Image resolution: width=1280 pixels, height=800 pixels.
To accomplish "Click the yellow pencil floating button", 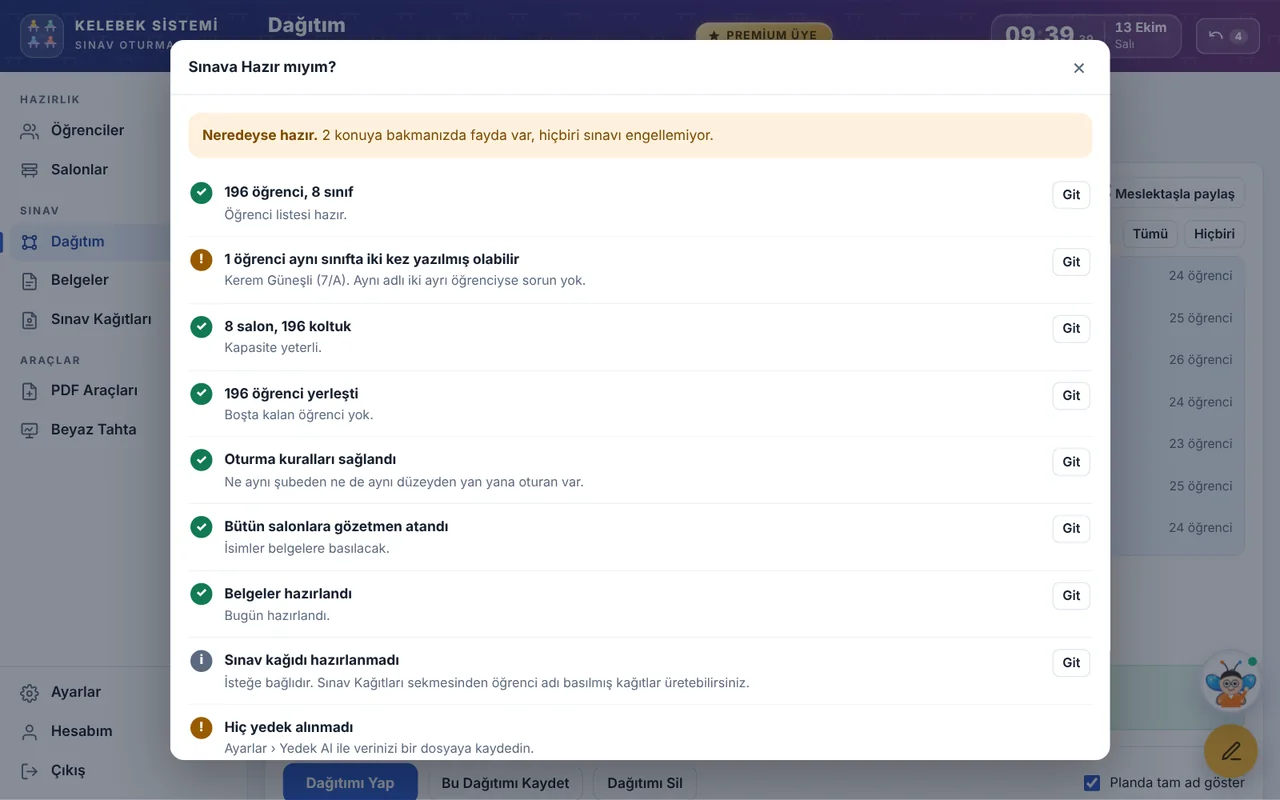I will 1230,751.
